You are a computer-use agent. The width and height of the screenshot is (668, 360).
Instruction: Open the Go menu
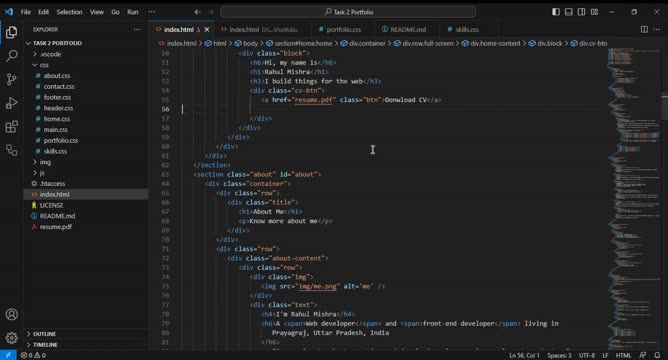pos(115,12)
